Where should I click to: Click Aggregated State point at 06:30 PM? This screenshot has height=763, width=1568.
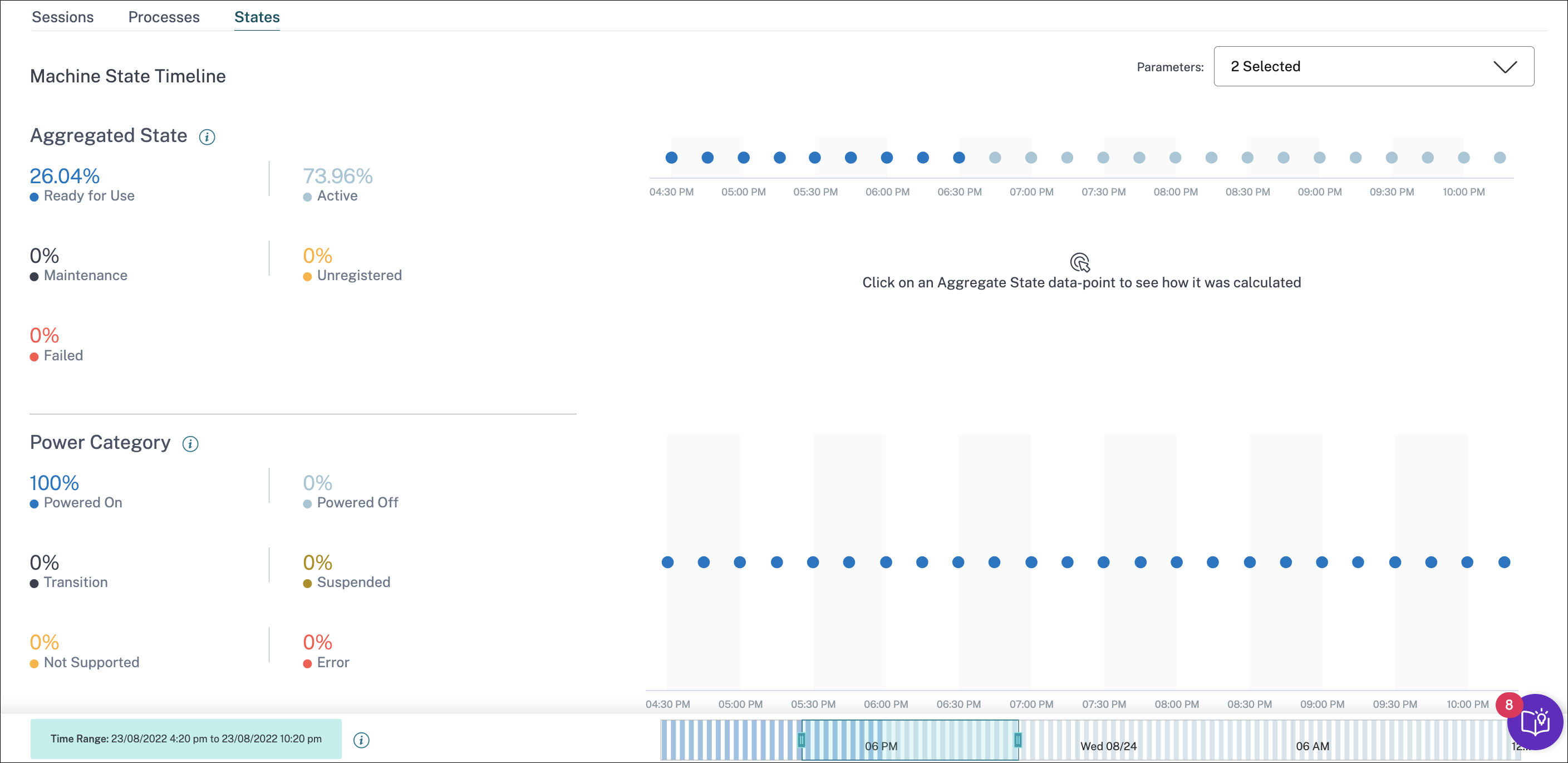[x=959, y=158]
